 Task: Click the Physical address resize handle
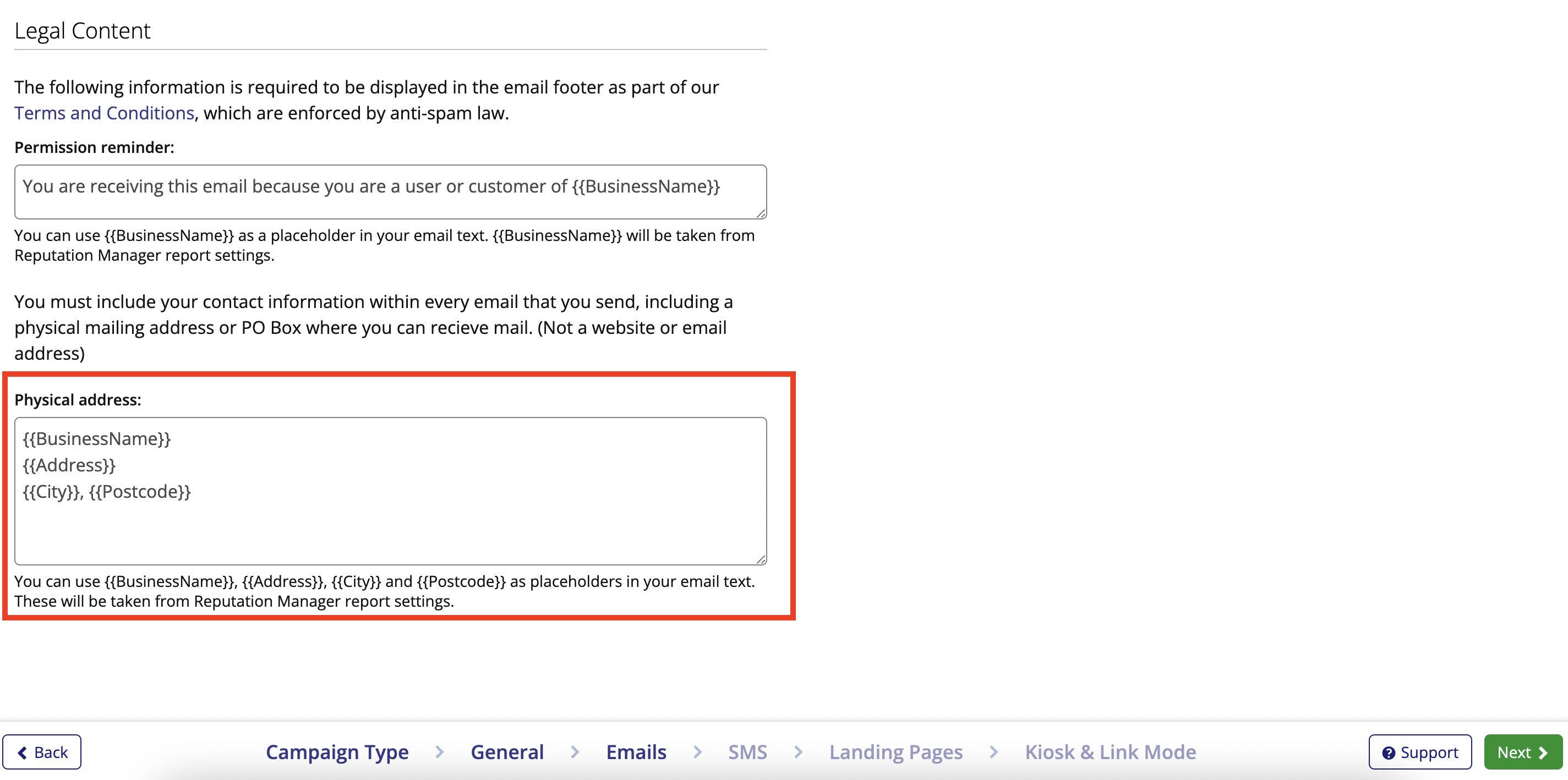tap(761, 559)
